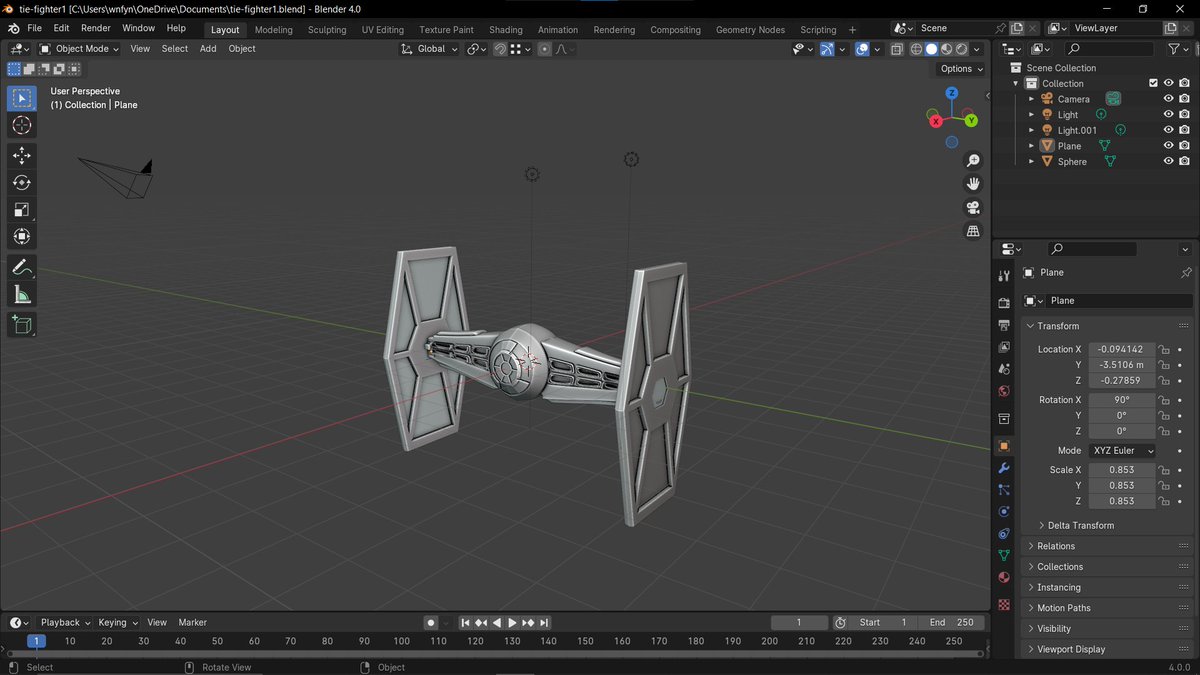The image size is (1200, 675).
Task: Open the outliner filter funnel
Action: pyautogui.click(x=1174, y=48)
